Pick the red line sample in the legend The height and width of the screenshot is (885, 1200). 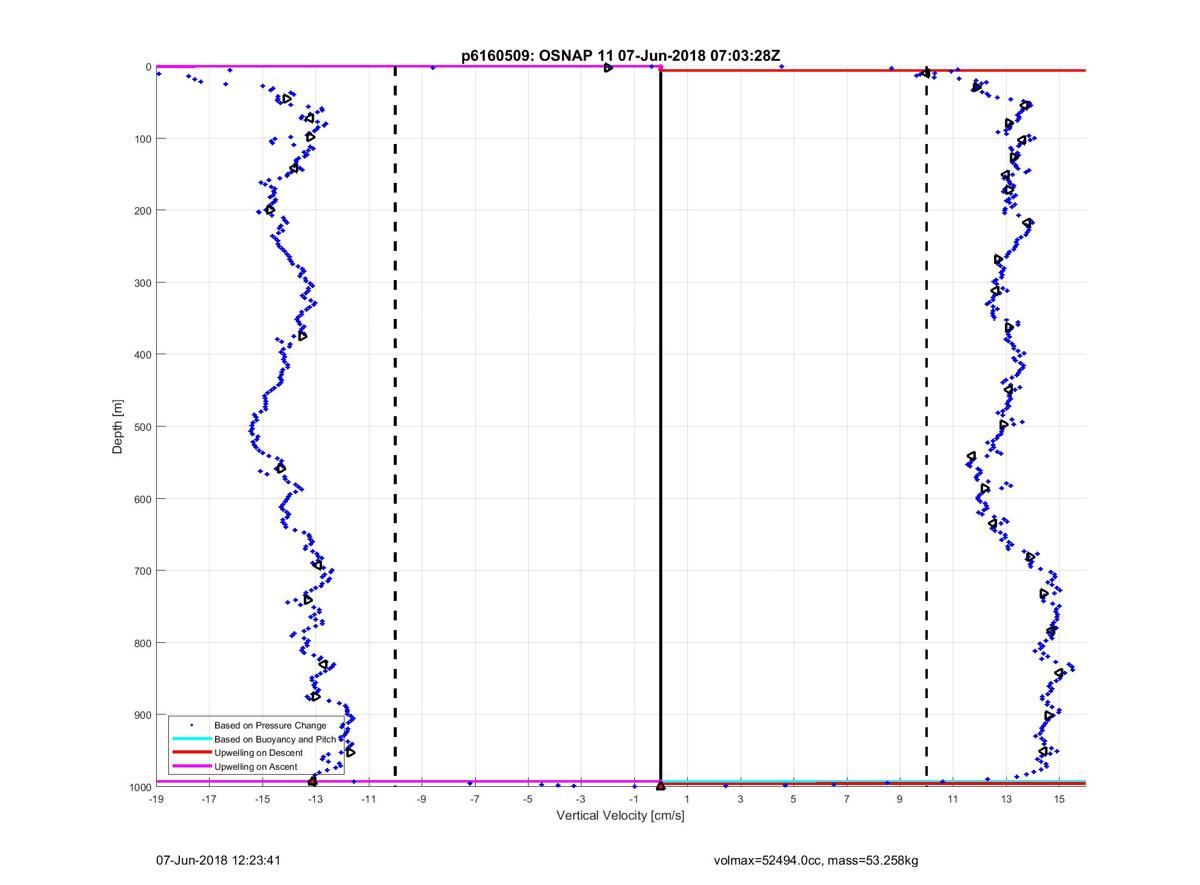click(191, 752)
